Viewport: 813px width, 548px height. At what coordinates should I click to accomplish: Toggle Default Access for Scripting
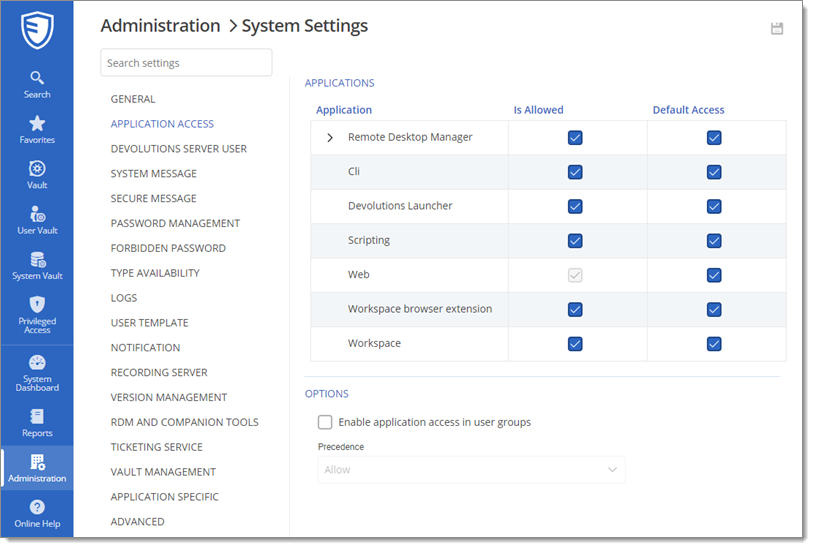(714, 241)
